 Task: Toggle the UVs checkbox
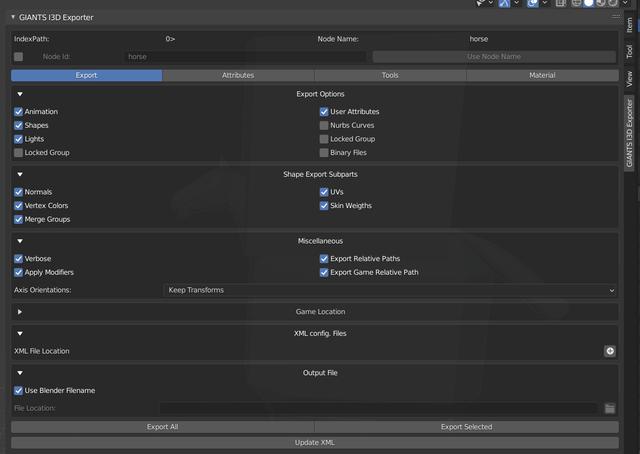tap(324, 192)
